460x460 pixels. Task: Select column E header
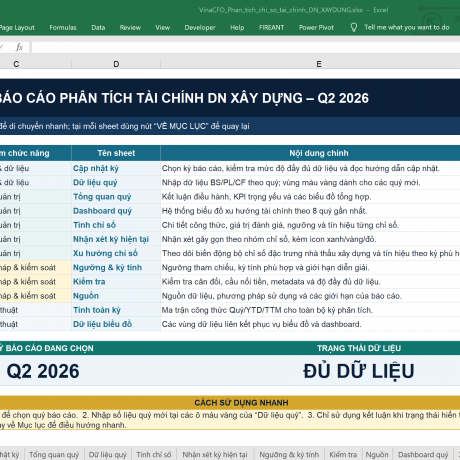319,64
